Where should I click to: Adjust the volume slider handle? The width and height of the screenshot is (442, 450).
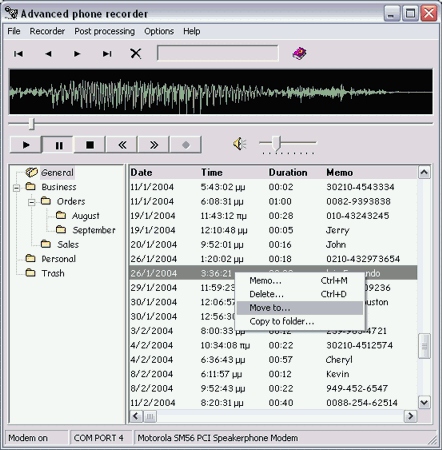tap(276, 143)
